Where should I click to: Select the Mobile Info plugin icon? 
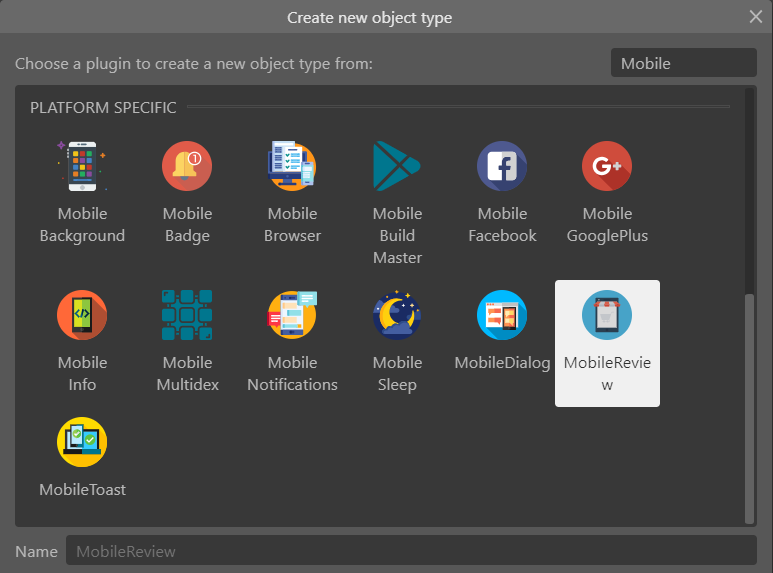pos(82,315)
